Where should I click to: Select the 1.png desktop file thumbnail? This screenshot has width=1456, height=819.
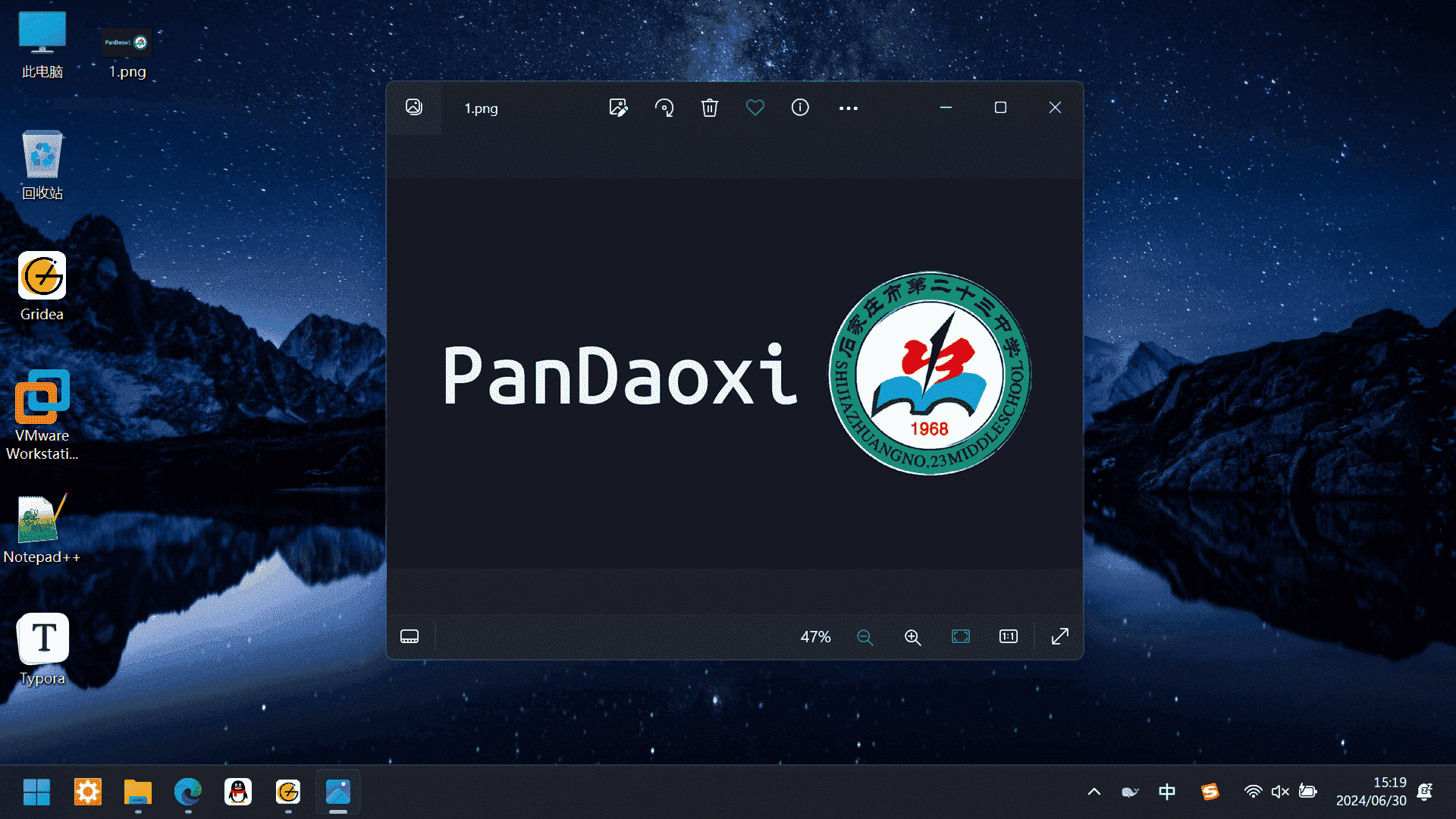point(127,43)
